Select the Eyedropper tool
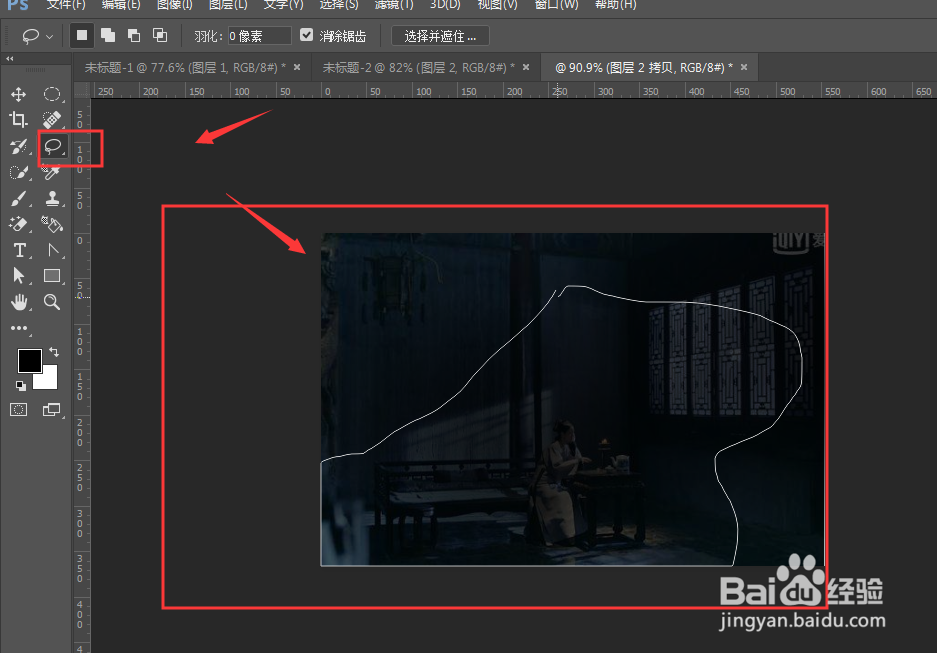The image size is (937, 653). point(52,173)
